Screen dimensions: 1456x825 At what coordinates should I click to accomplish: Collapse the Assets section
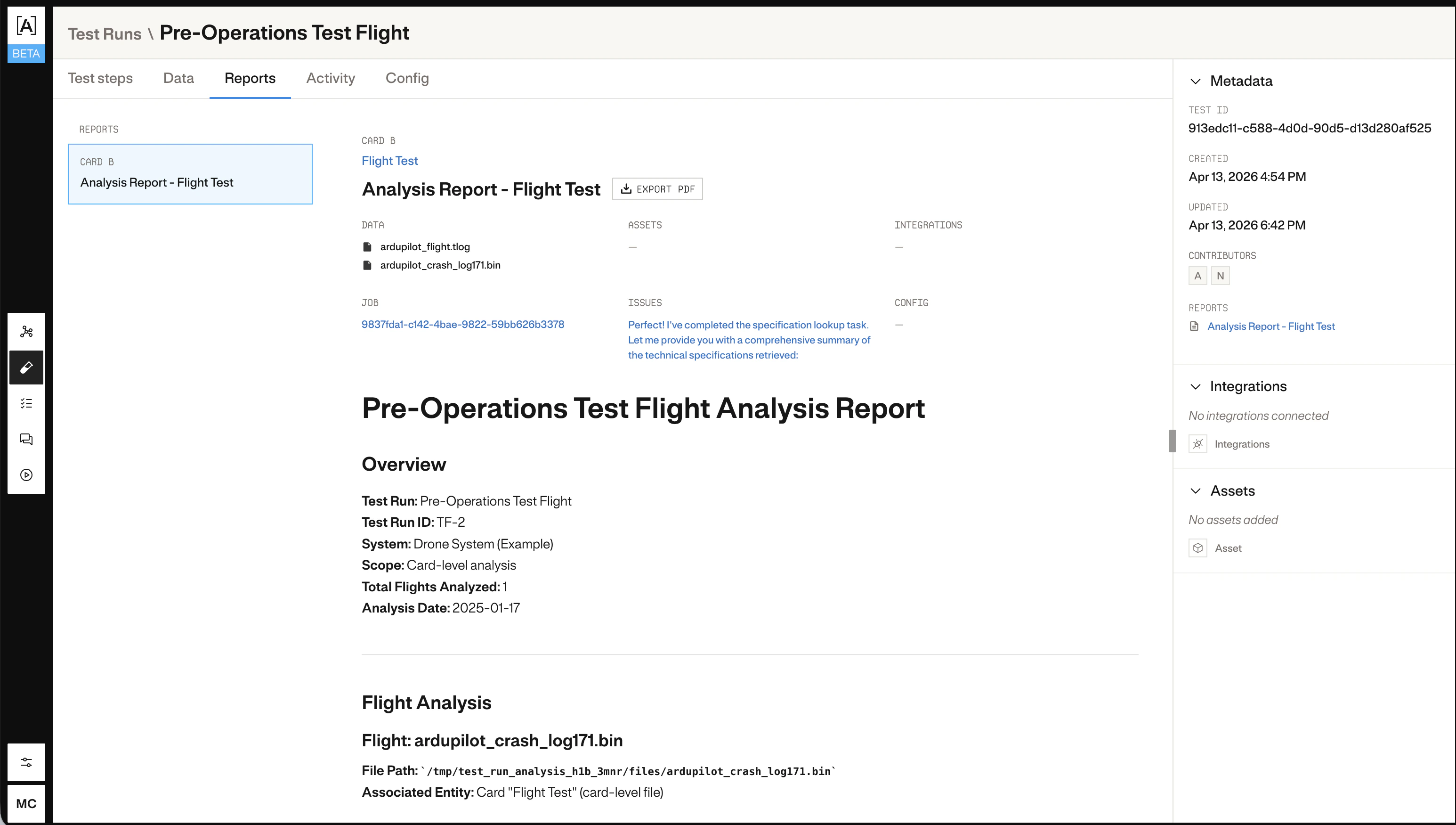pyautogui.click(x=1195, y=490)
